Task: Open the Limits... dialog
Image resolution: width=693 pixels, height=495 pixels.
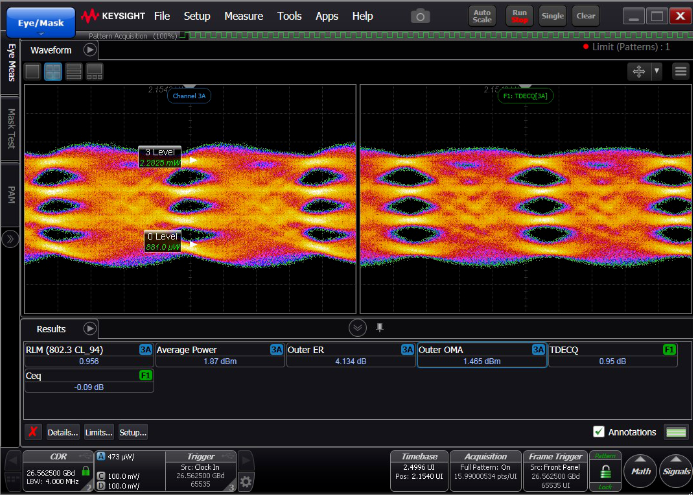Action: pyautogui.click(x=99, y=432)
